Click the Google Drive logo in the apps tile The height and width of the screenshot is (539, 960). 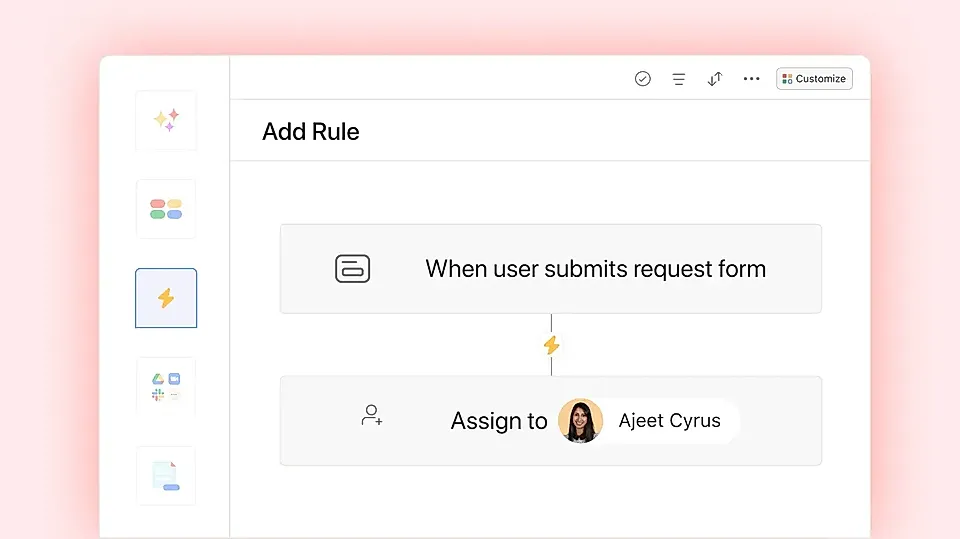pos(158,379)
